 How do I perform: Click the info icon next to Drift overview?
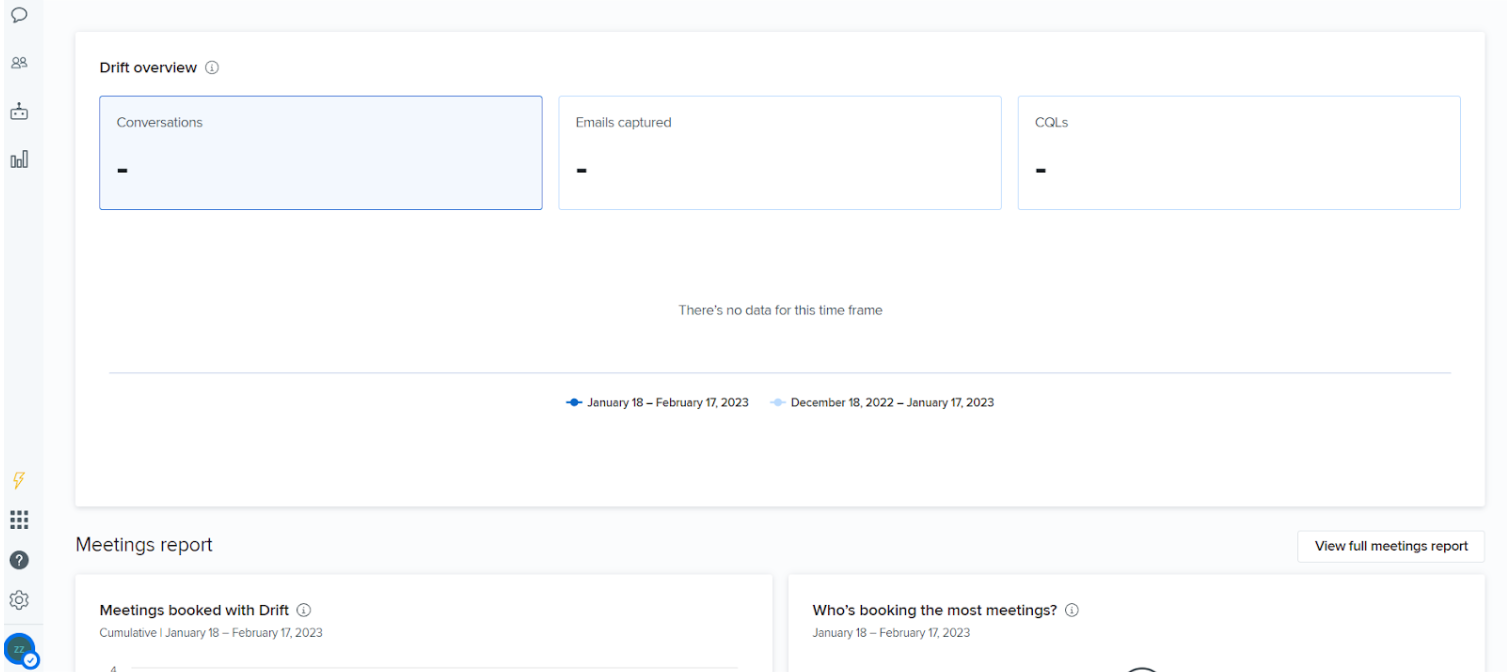click(212, 68)
